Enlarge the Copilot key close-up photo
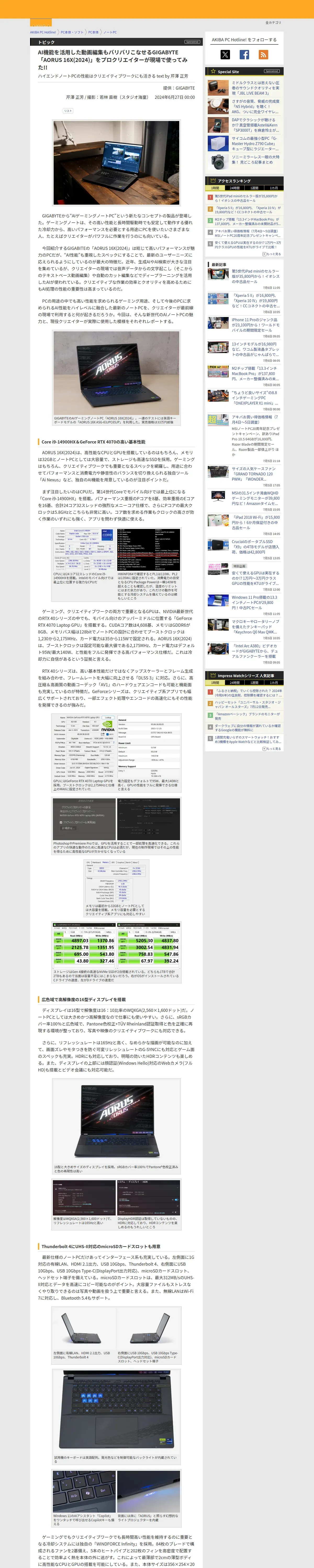Screen dimensions: 314x1568 click(84, 1492)
